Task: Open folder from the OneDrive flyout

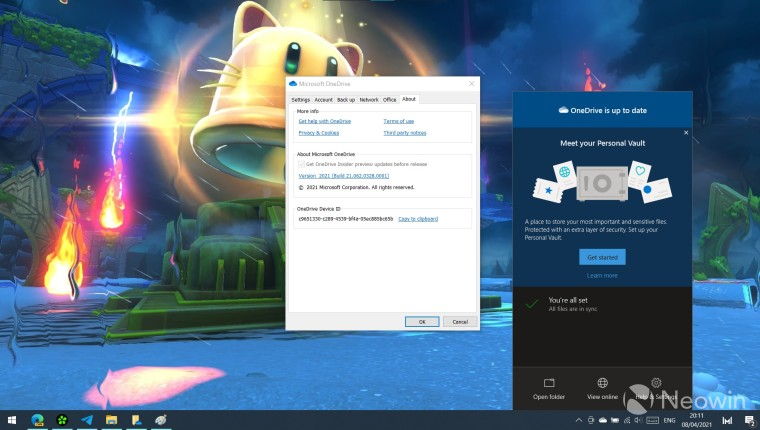Action: [549, 389]
